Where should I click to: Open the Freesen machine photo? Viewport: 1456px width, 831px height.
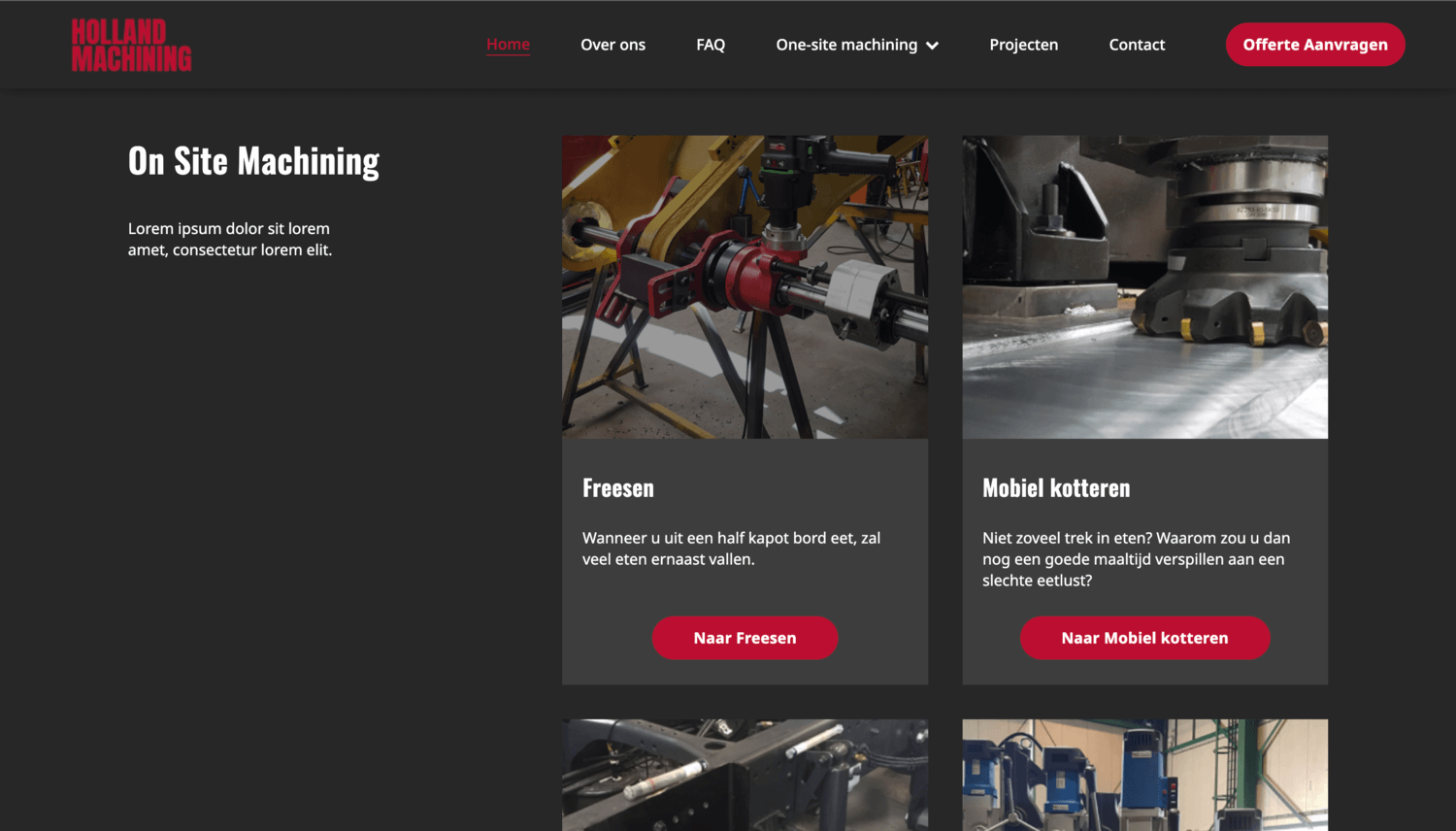(745, 286)
